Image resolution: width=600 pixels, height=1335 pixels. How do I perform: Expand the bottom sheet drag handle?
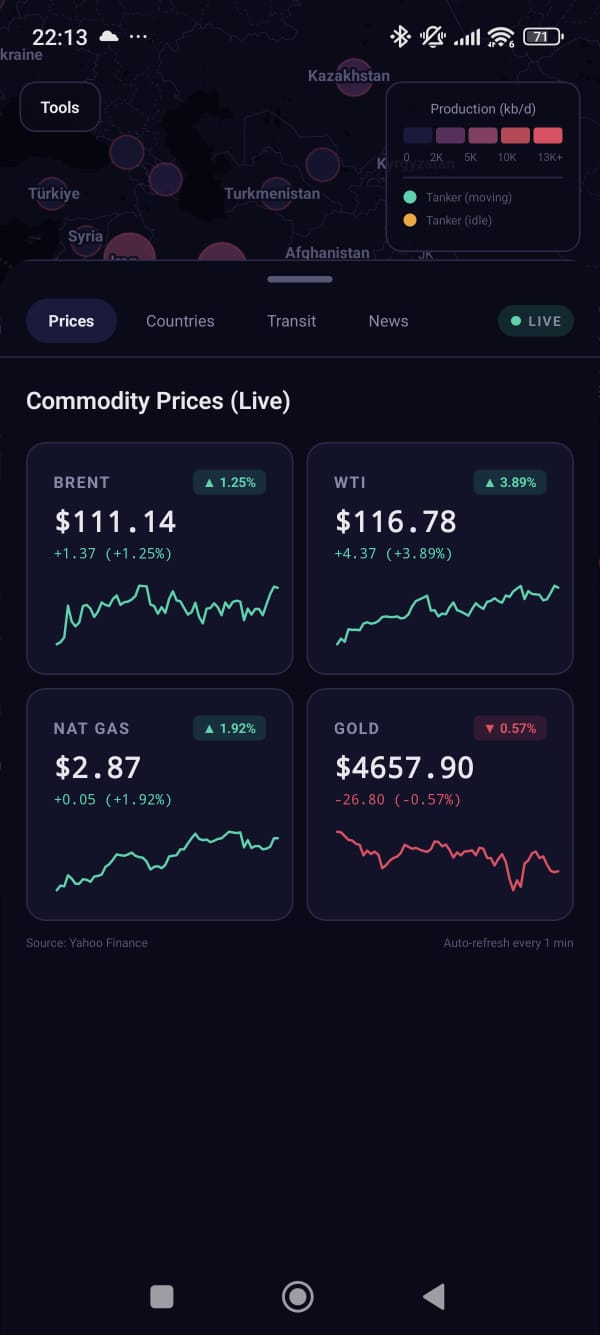[299, 280]
